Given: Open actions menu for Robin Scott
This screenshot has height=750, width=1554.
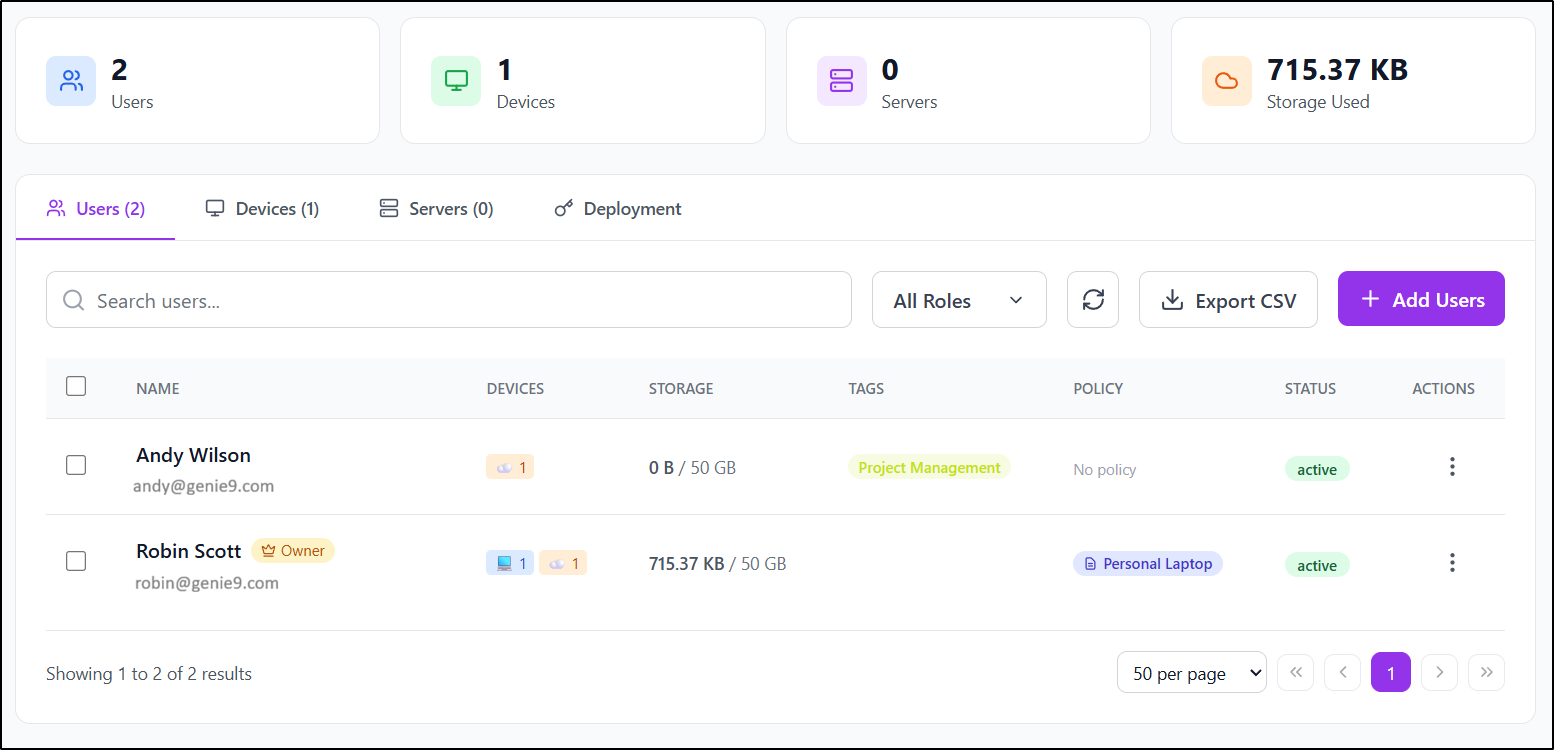Looking at the screenshot, I should (x=1452, y=562).
